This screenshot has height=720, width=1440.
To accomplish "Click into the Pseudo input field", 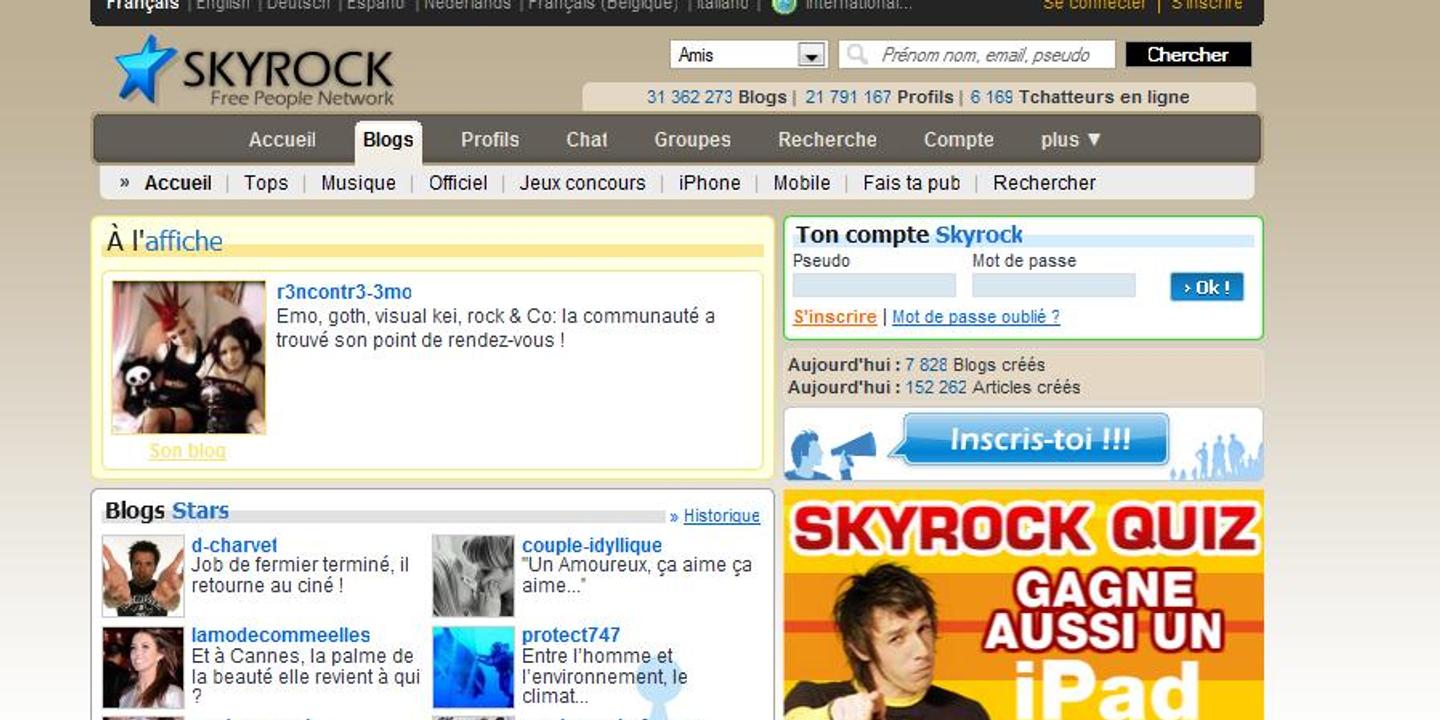I will pos(874,286).
